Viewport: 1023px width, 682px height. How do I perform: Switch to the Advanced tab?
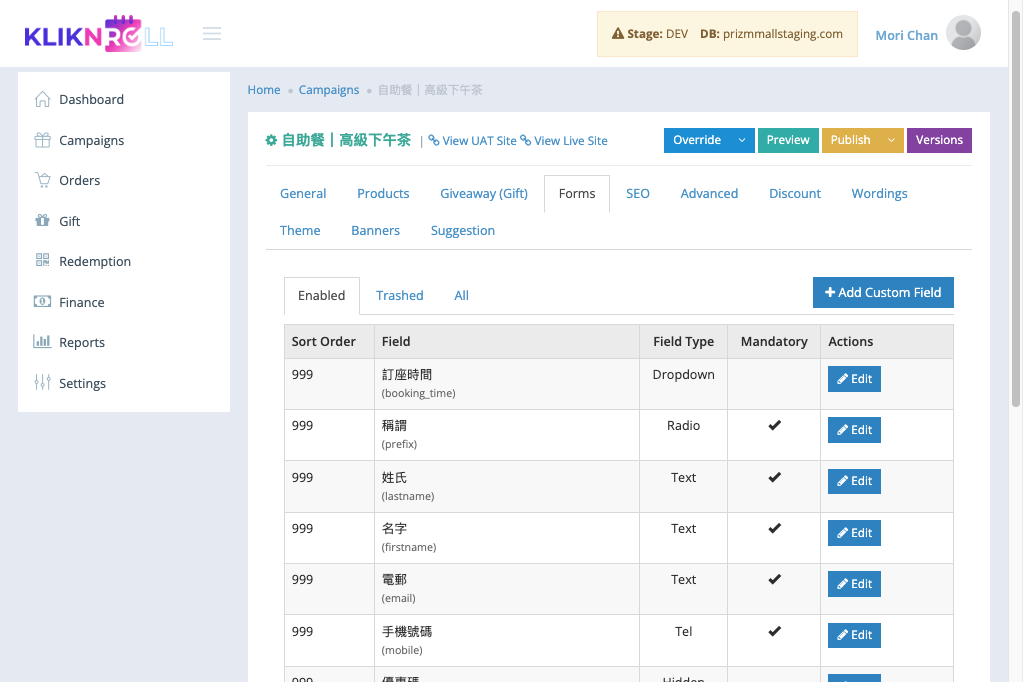[x=709, y=194]
